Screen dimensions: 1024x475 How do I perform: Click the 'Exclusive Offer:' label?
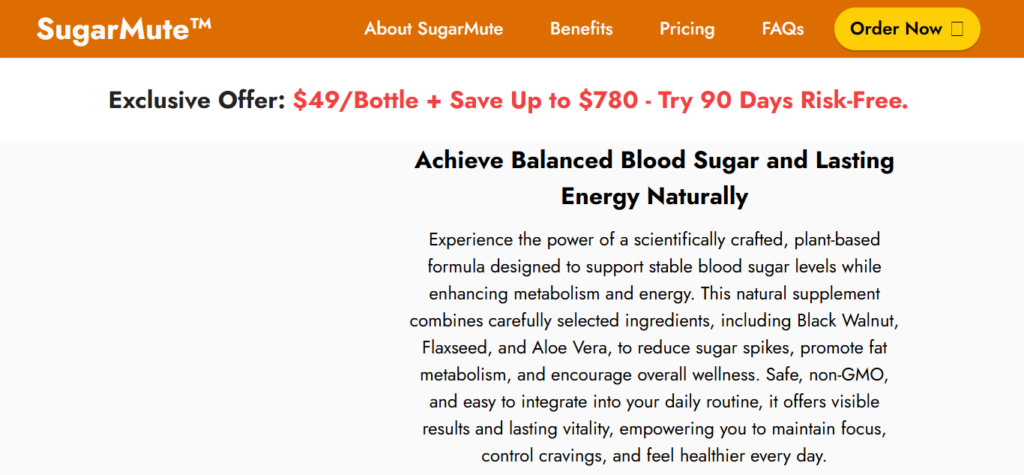197,101
